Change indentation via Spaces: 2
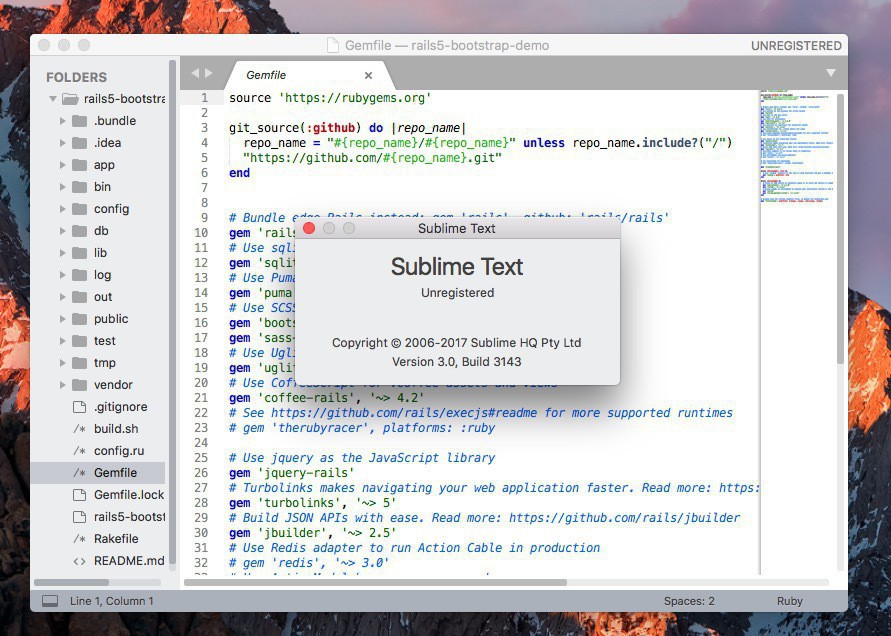 tap(689, 601)
